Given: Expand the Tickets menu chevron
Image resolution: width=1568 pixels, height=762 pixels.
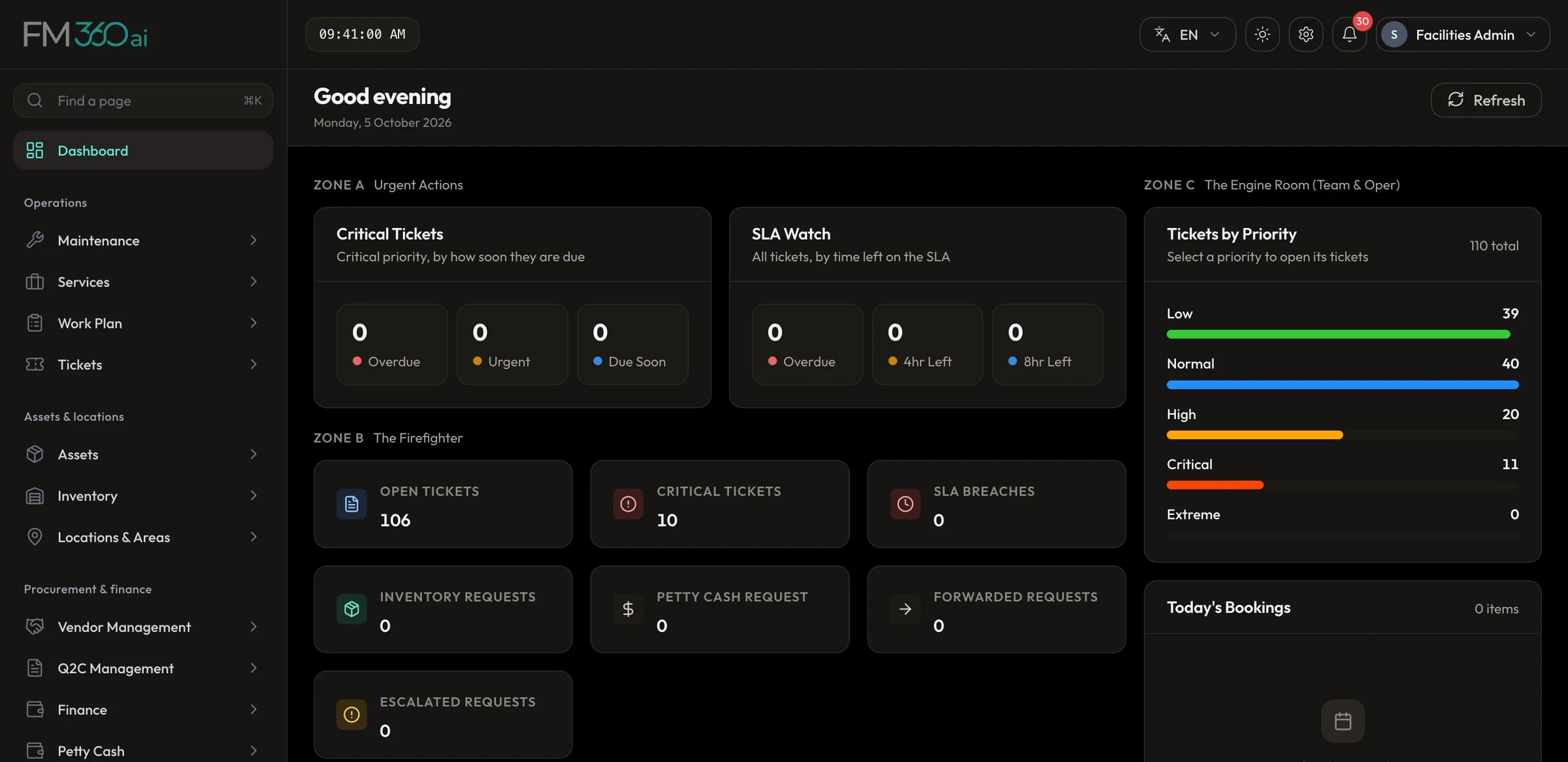Looking at the screenshot, I should tap(253, 364).
